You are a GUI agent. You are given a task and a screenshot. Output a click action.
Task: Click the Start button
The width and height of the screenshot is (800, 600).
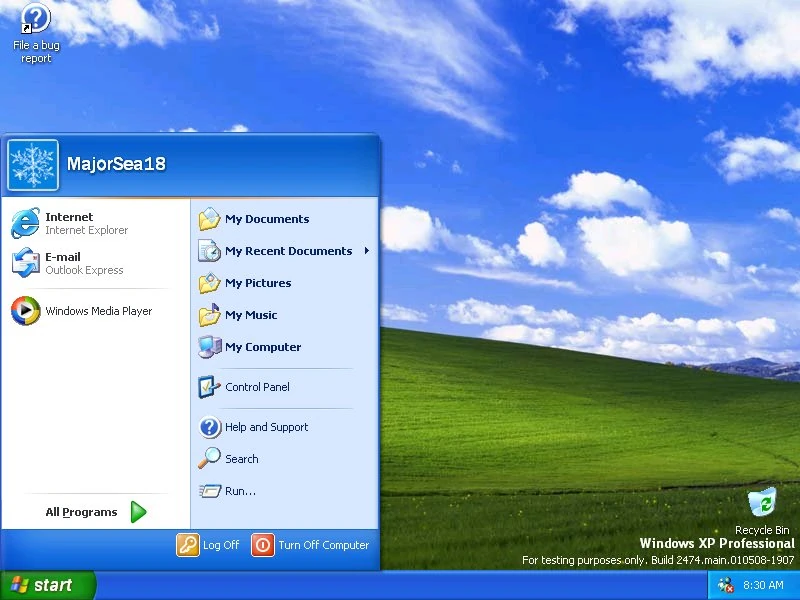coord(45,585)
